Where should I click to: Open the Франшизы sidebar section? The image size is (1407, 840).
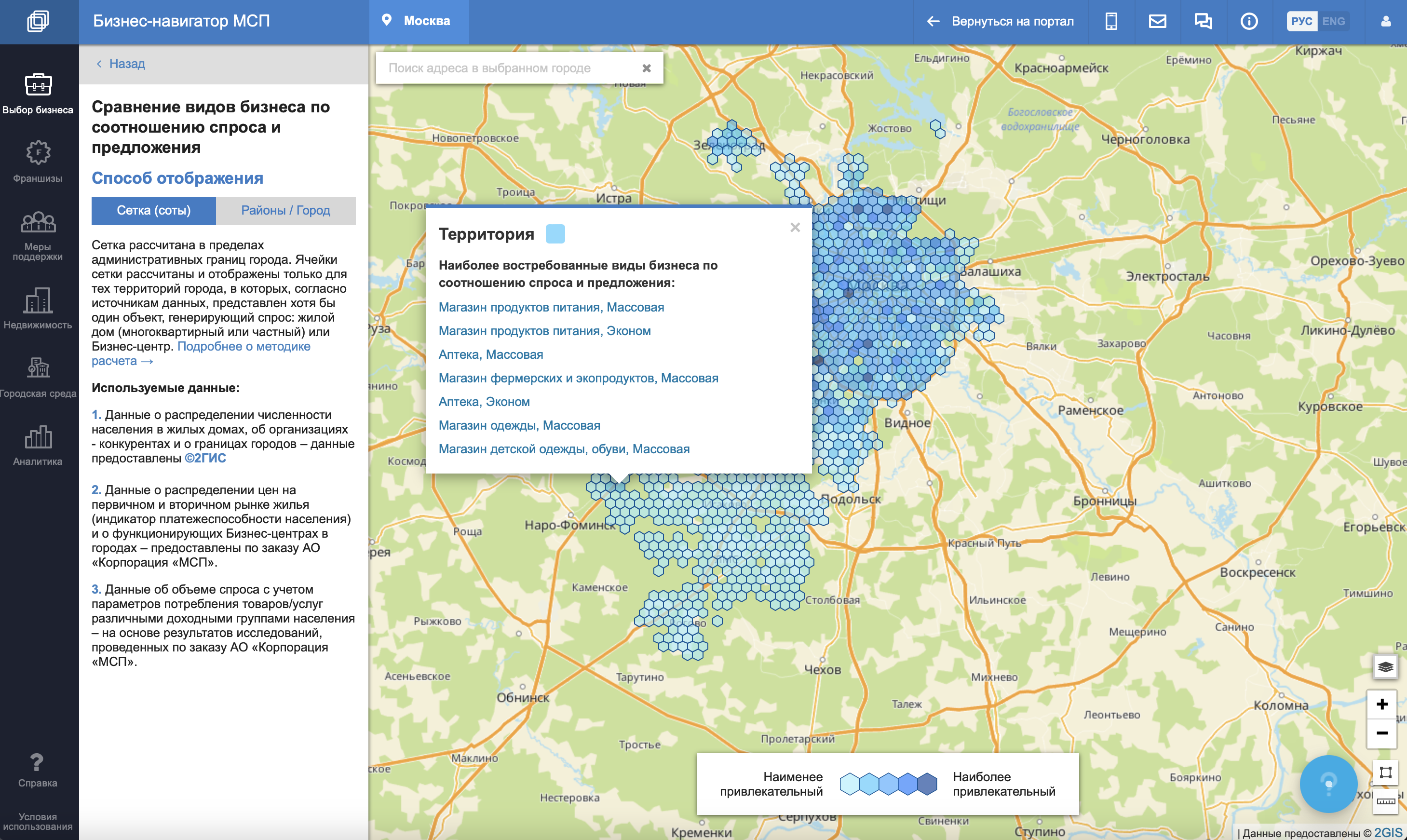(38, 162)
